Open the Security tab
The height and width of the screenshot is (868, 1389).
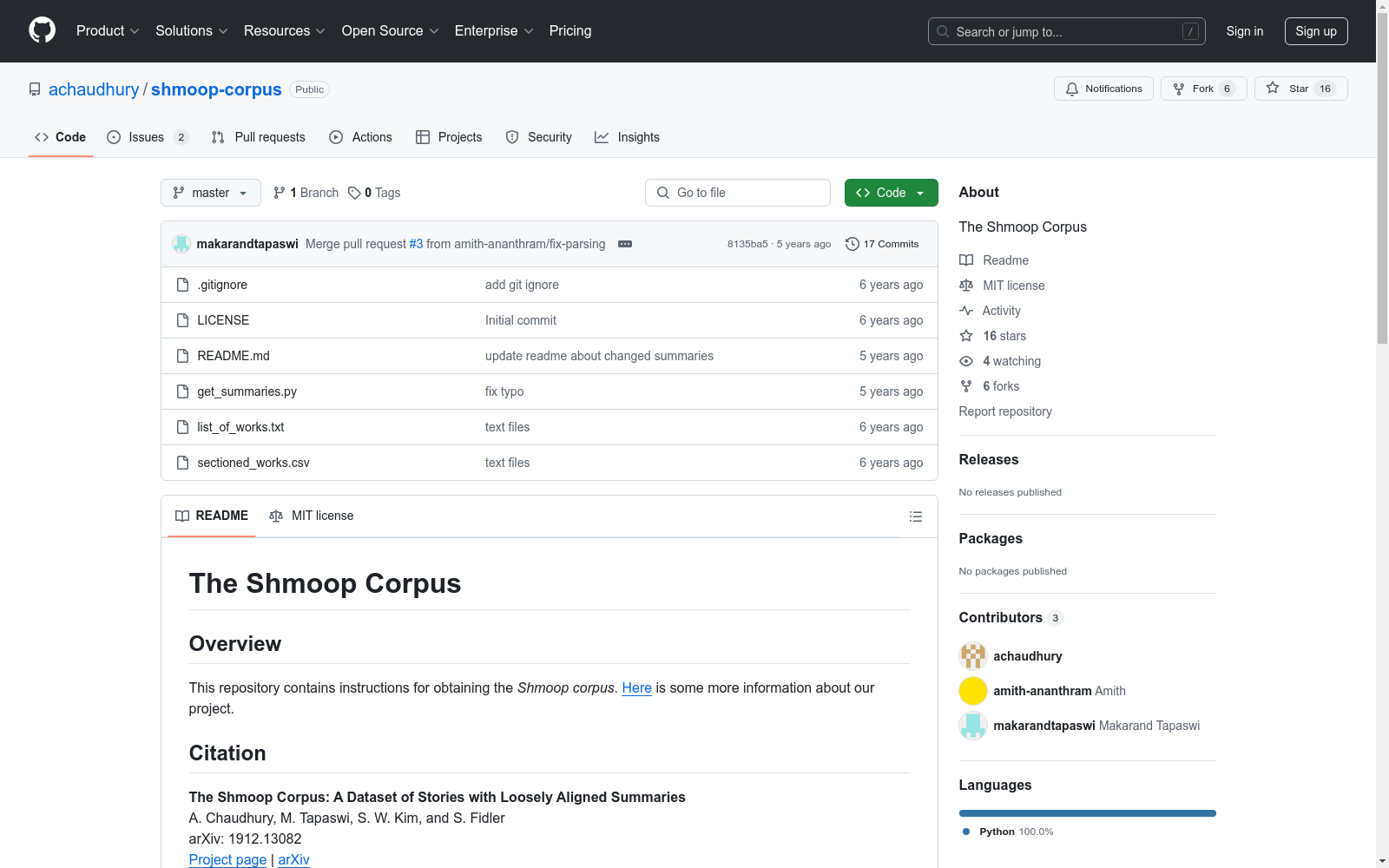click(538, 137)
